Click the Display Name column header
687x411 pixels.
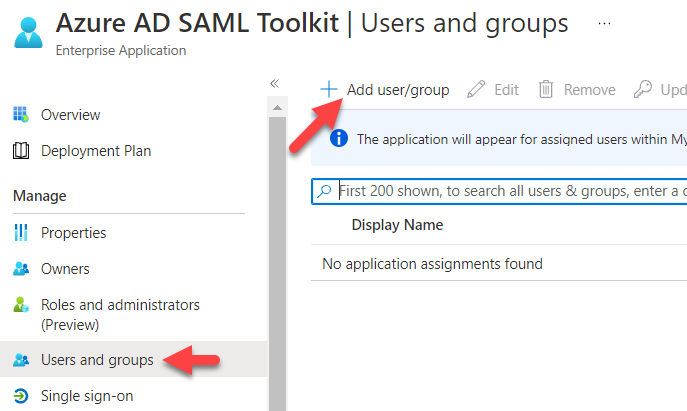[397, 225]
